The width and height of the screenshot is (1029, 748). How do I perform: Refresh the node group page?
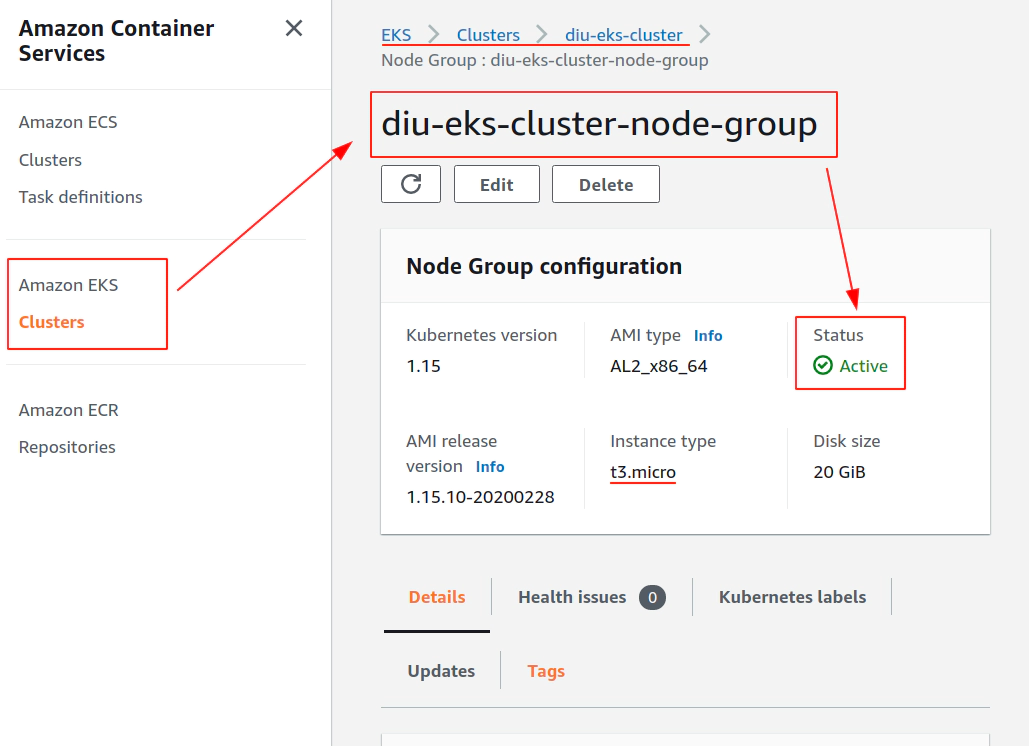pos(411,184)
